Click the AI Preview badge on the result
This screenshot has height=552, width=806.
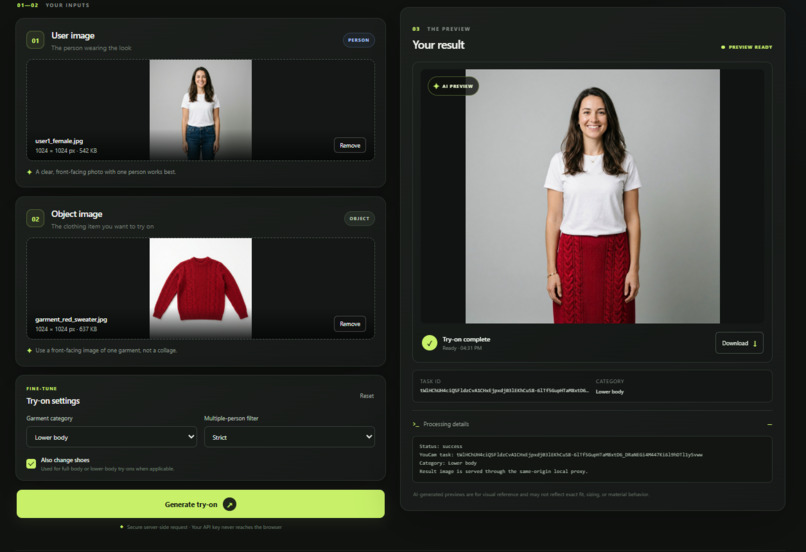(453, 86)
